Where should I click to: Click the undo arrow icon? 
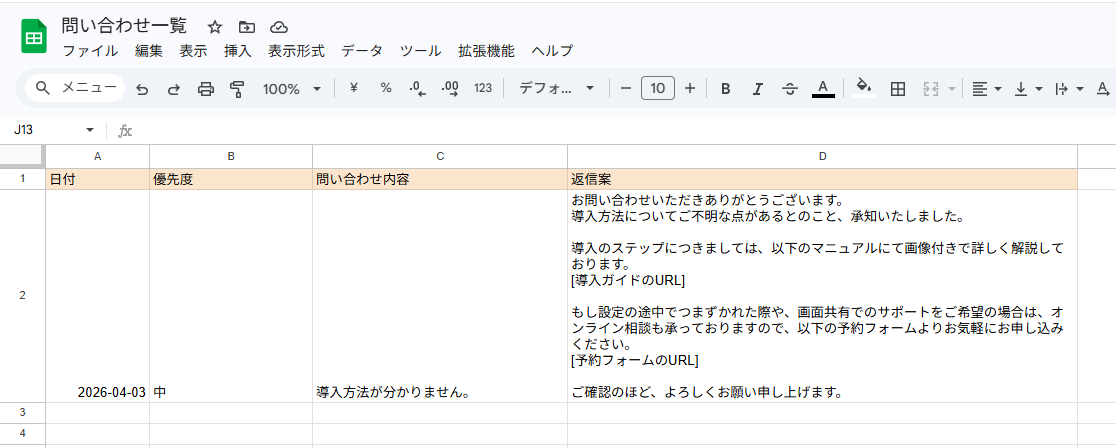coord(142,89)
